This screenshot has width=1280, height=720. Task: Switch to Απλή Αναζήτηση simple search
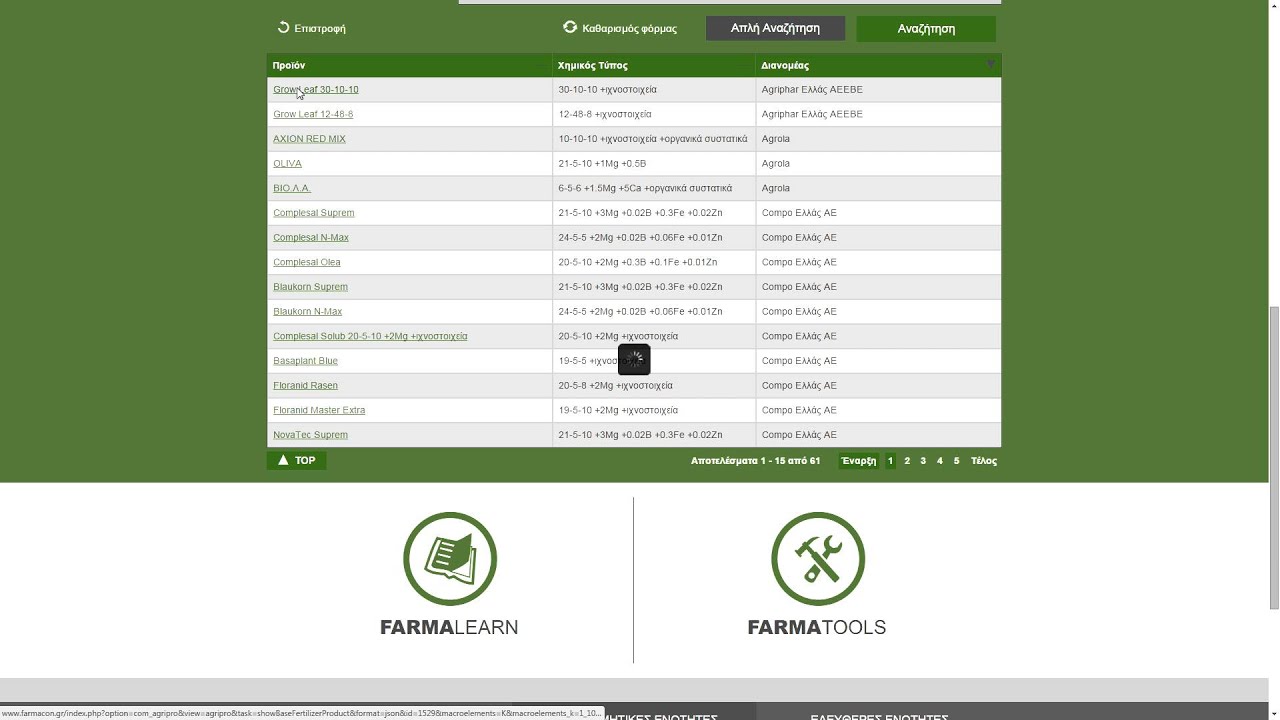click(775, 28)
